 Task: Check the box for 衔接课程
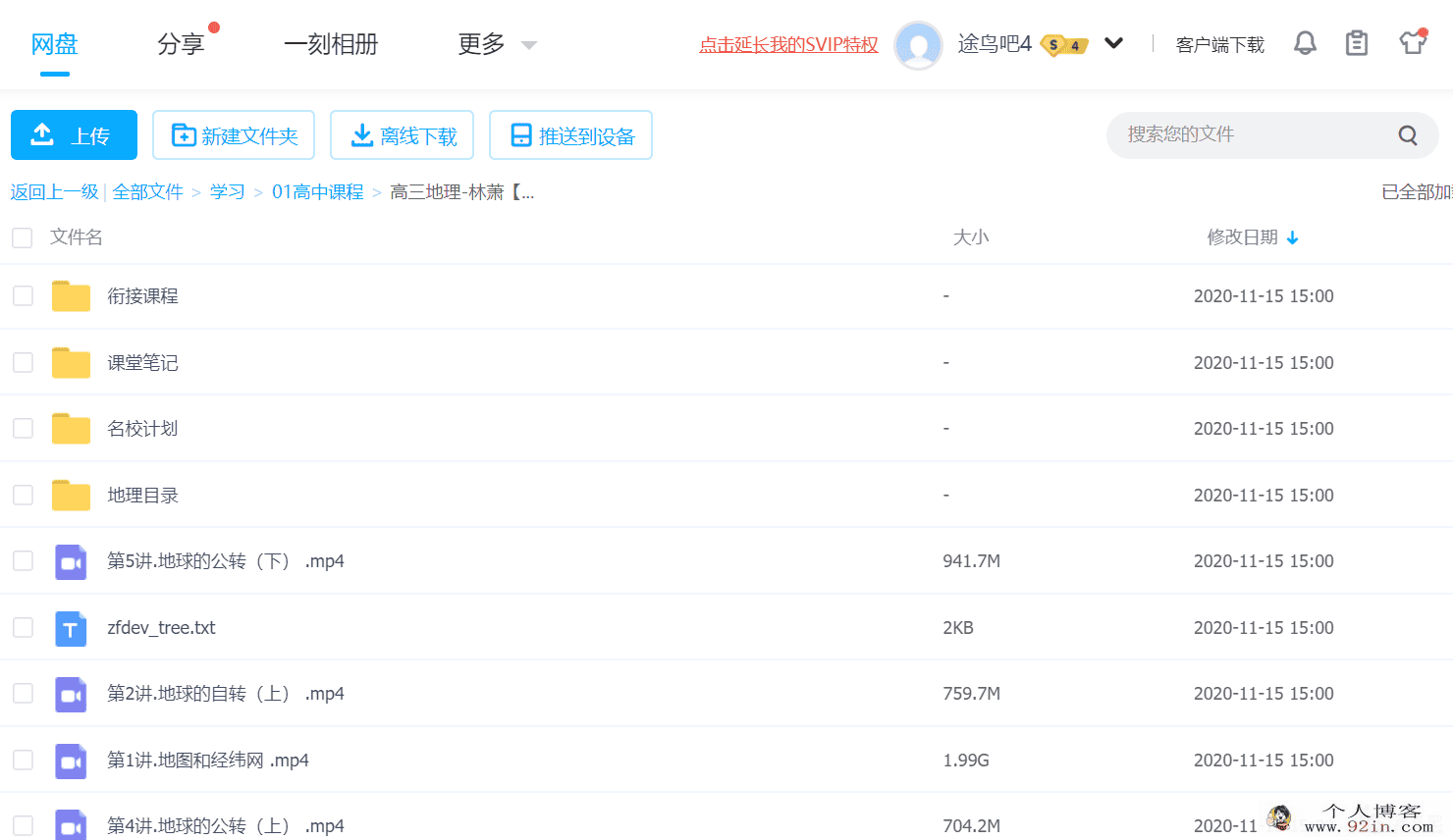pyautogui.click(x=23, y=296)
